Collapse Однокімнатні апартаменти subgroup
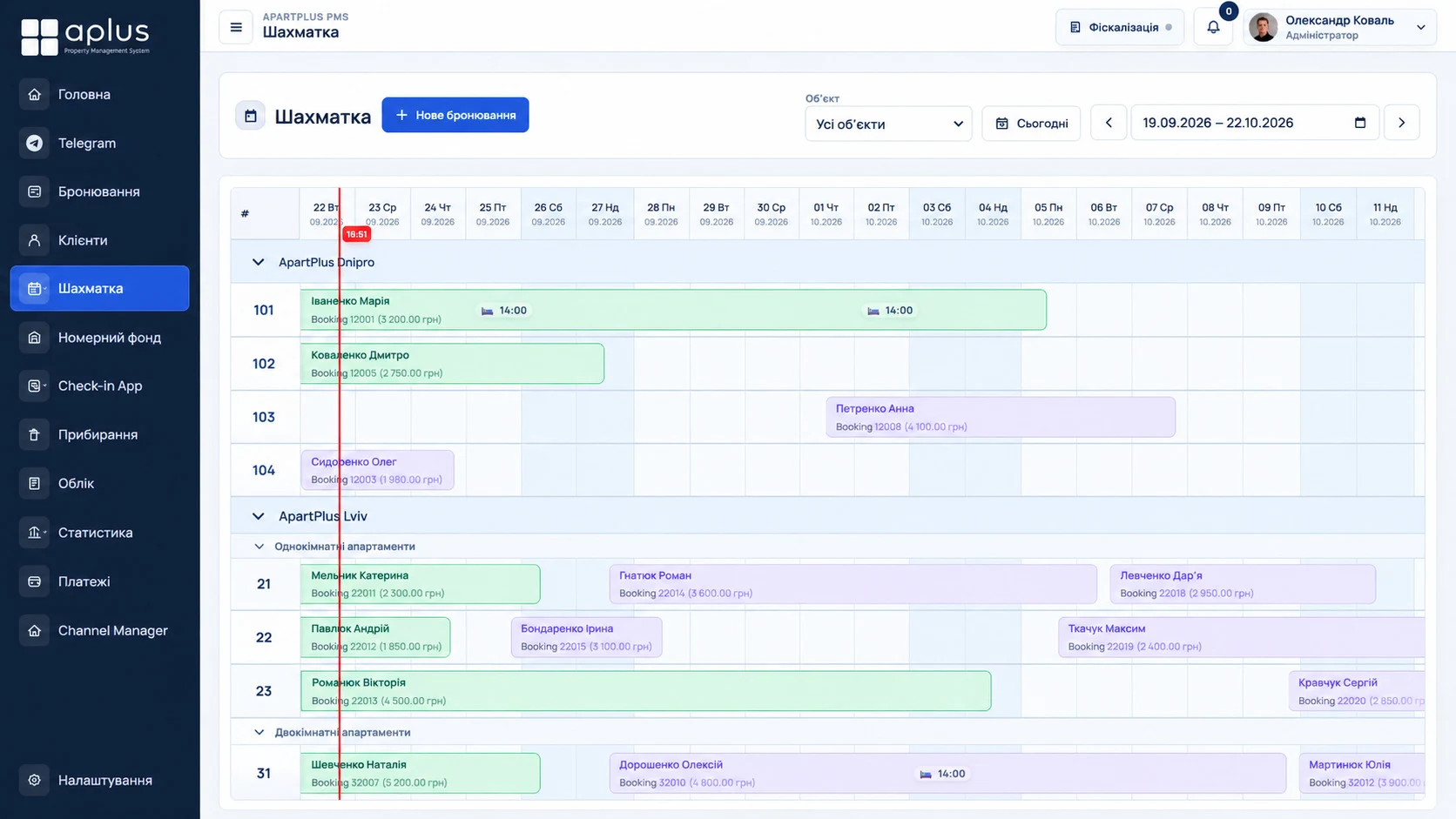Image resolution: width=1456 pixels, height=819 pixels. (259, 547)
